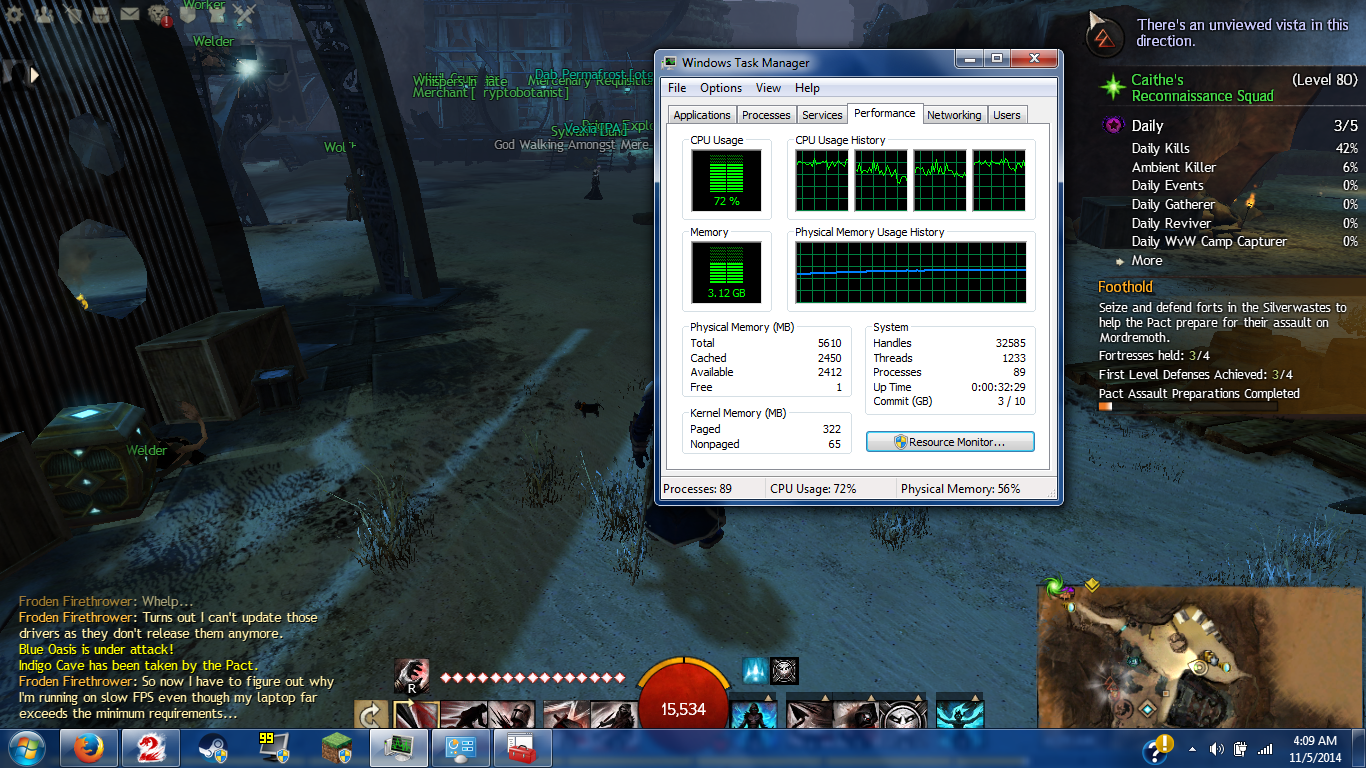The height and width of the screenshot is (768, 1366).
Task: Switch to the Processes tab
Action: coord(766,115)
